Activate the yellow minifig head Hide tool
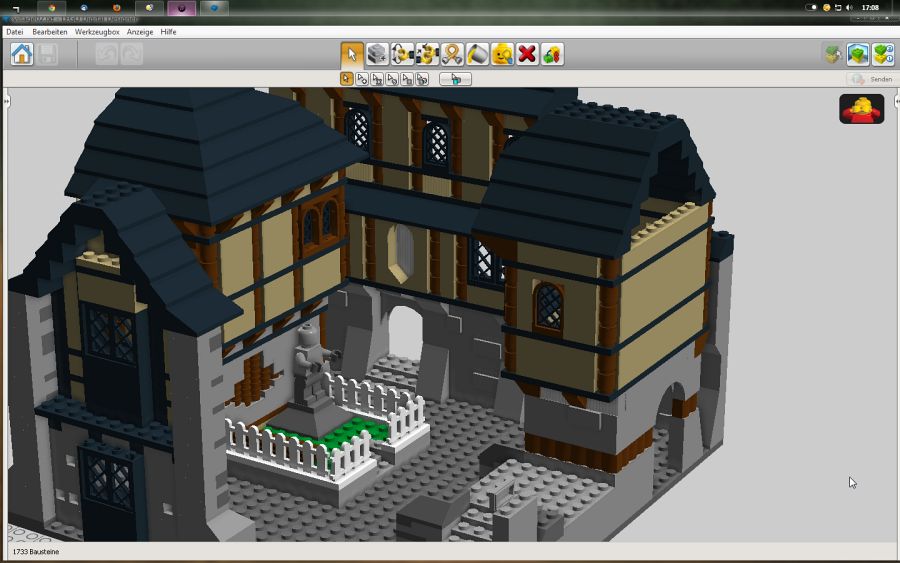The width and height of the screenshot is (900, 563). pyautogui.click(x=502, y=54)
